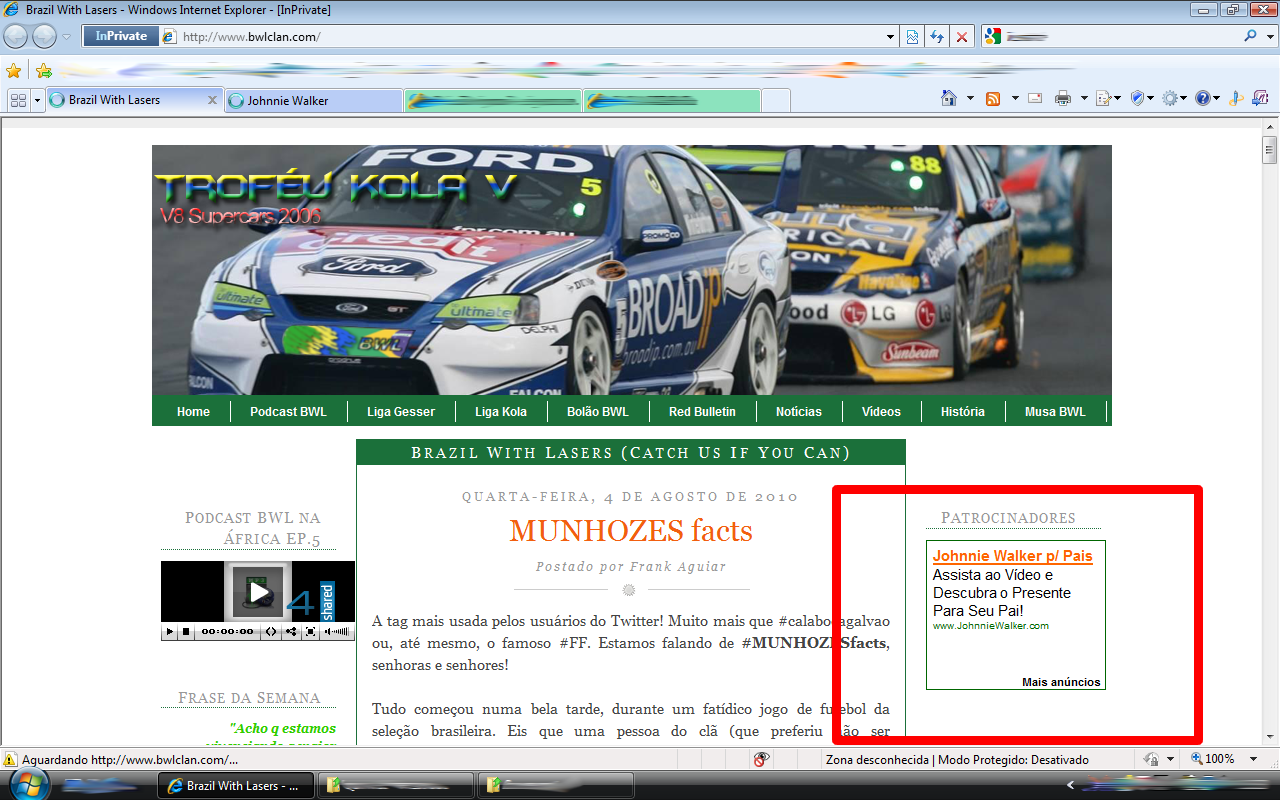Expand search provider options dropdown
Image resolution: width=1280 pixels, height=800 pixels.
pyautogui.click(x=1268, y=36)
